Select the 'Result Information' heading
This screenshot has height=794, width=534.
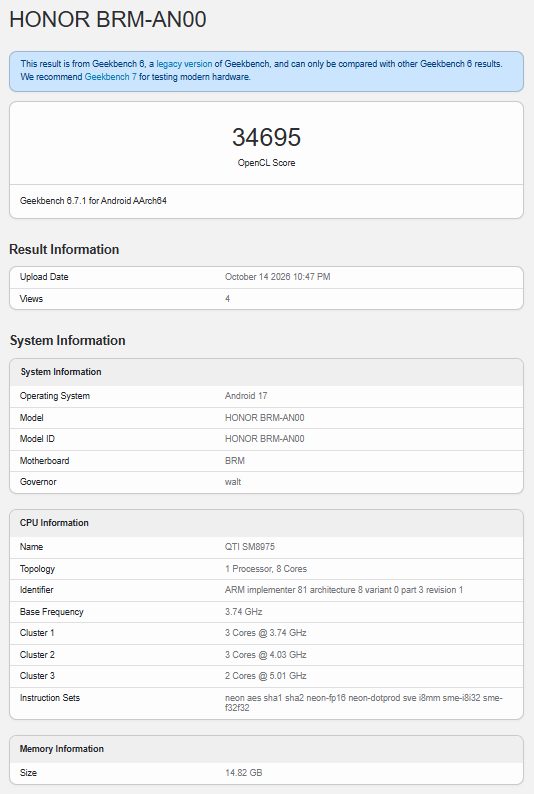(64, 249)
